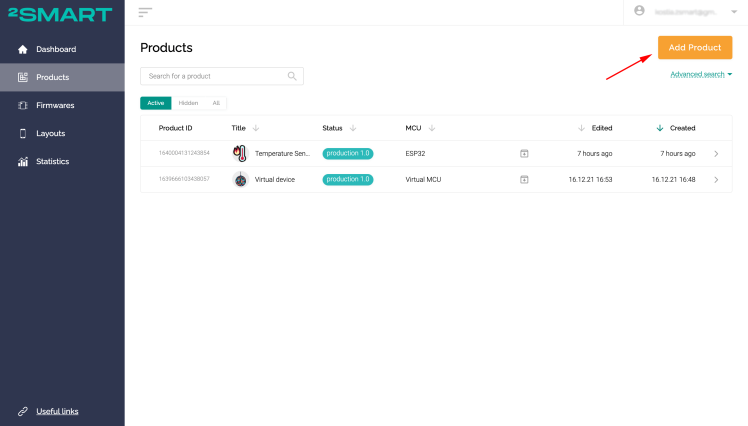The width and height of the screenshot is (748, 426).
Task: Click the 16.12.21 16:53 edited date
Action: pos(590,180)
